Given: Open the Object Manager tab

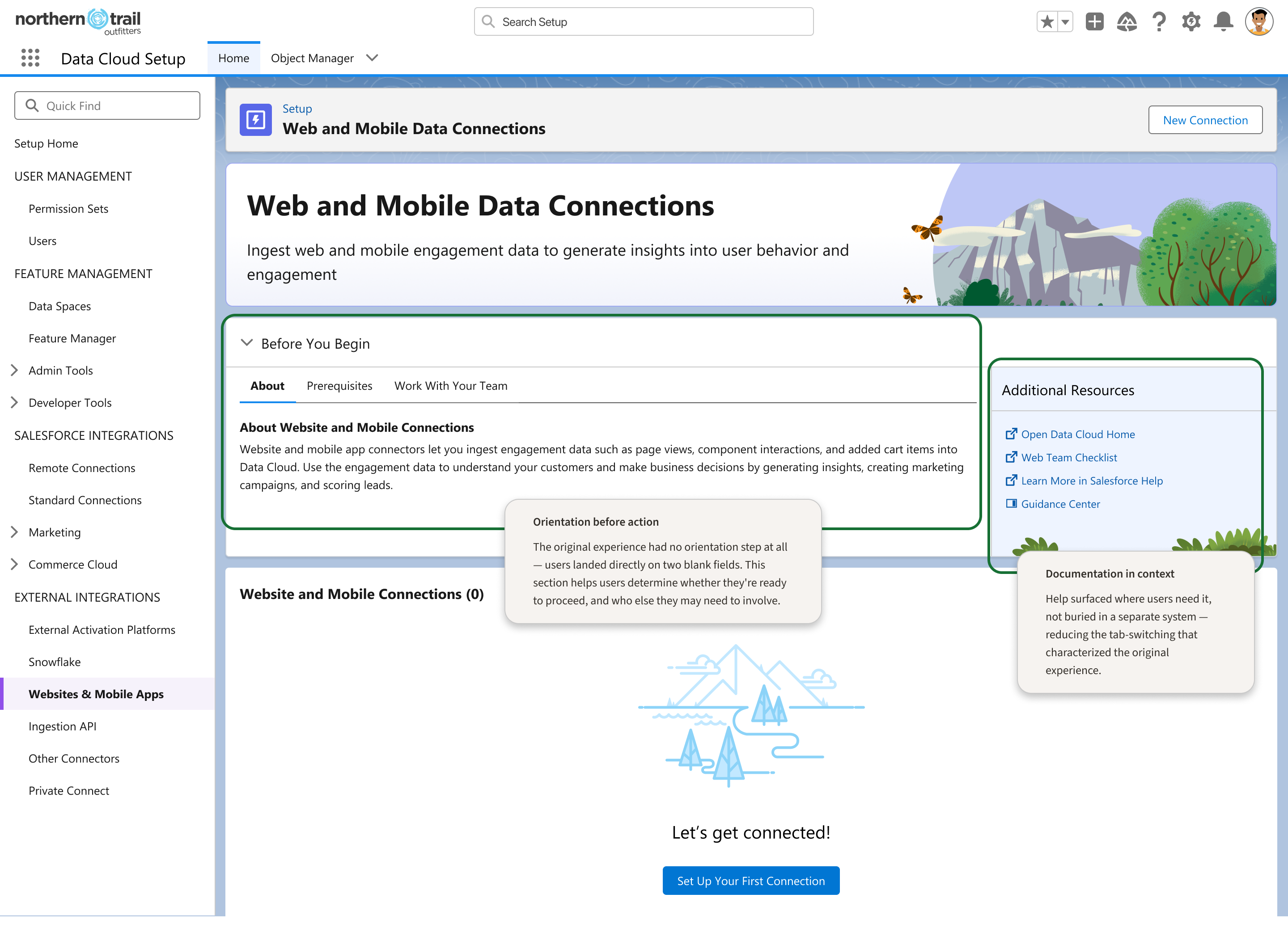Looking at the screenshot, I should tap(312, 58).
